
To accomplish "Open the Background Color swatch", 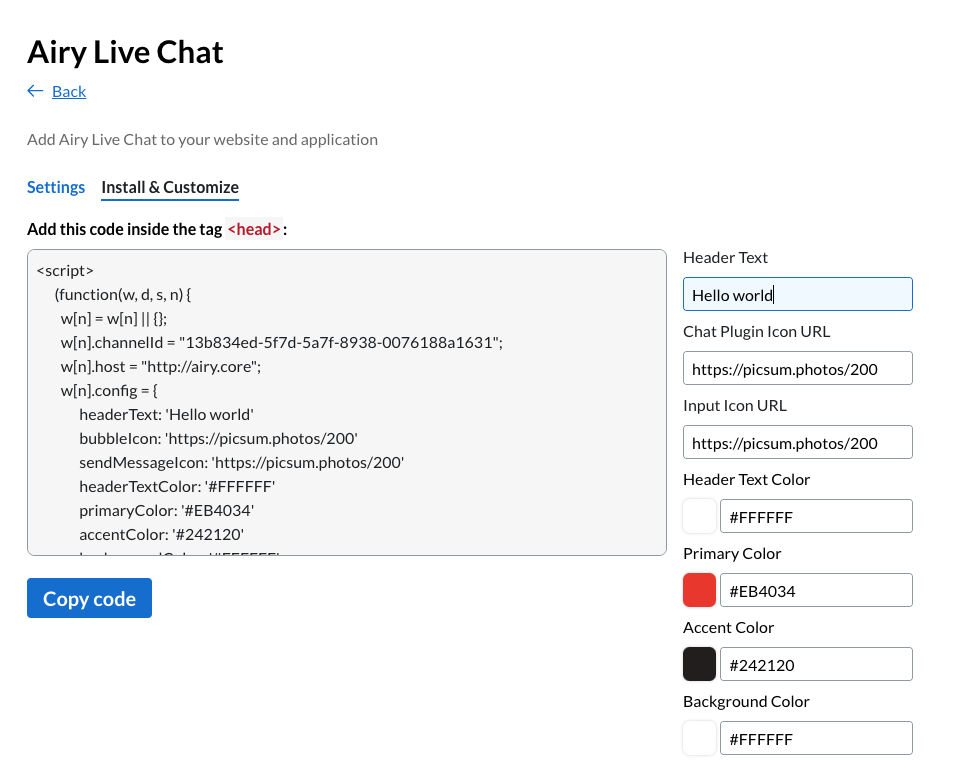I will (699, 738).
